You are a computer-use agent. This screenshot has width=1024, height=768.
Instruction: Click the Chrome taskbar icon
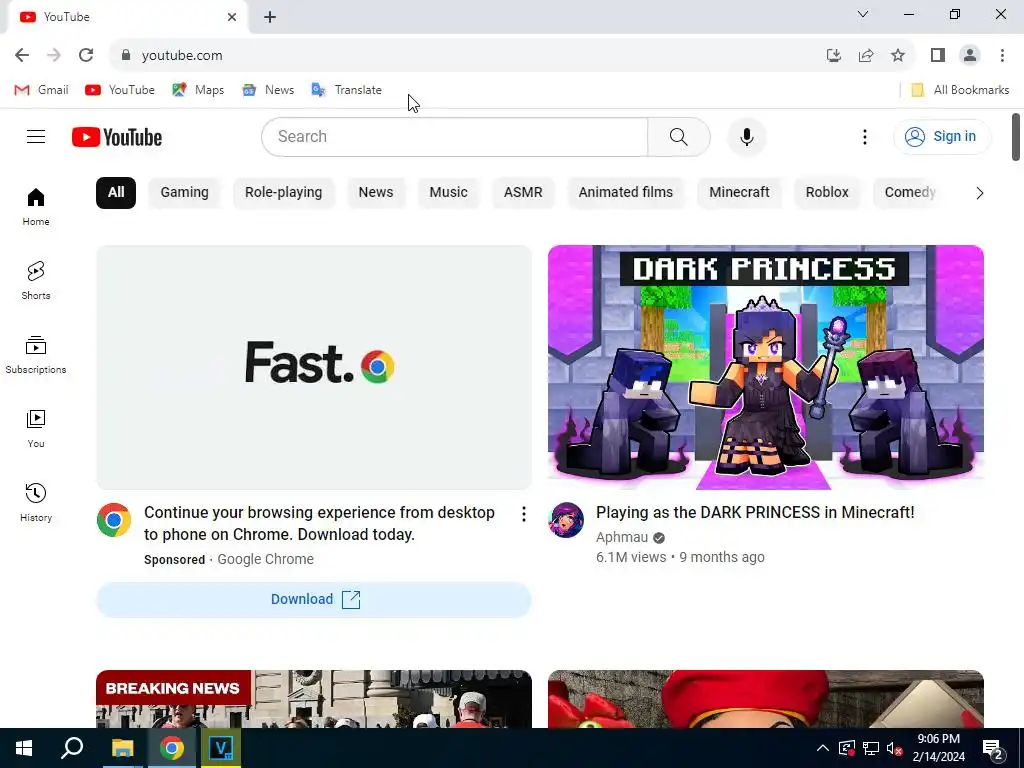[x=172, y=748]
